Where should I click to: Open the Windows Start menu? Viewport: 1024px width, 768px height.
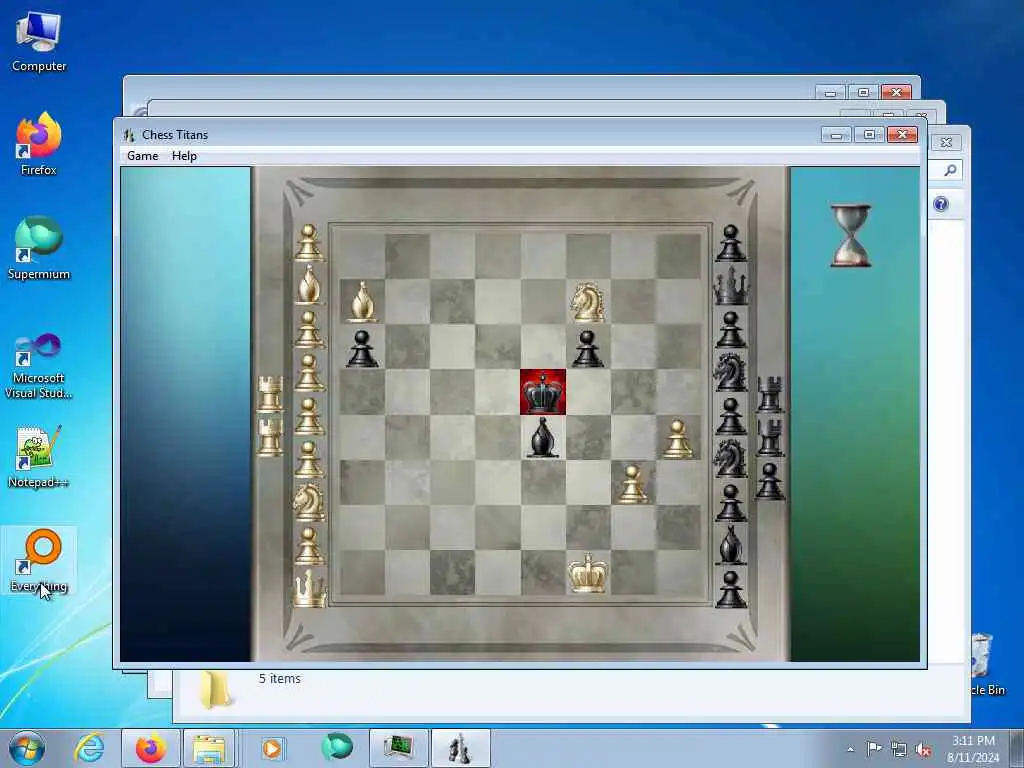click(27, 748)
